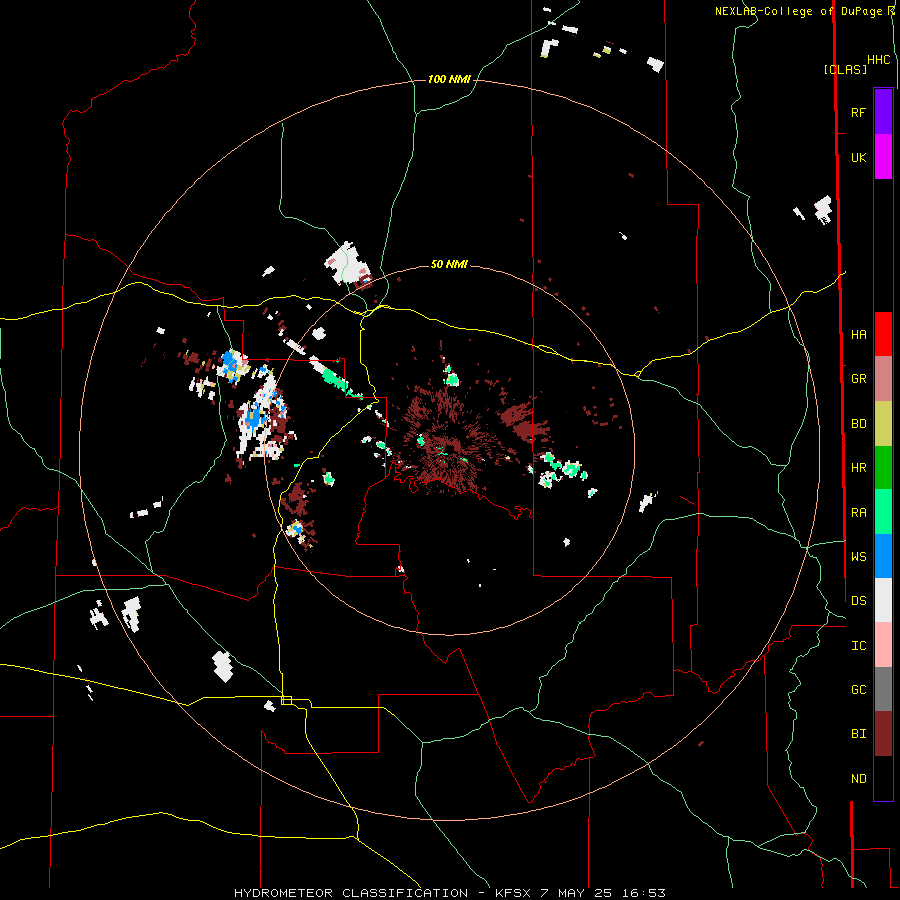Click the gray GC legend swatch

tap(883, 689)
